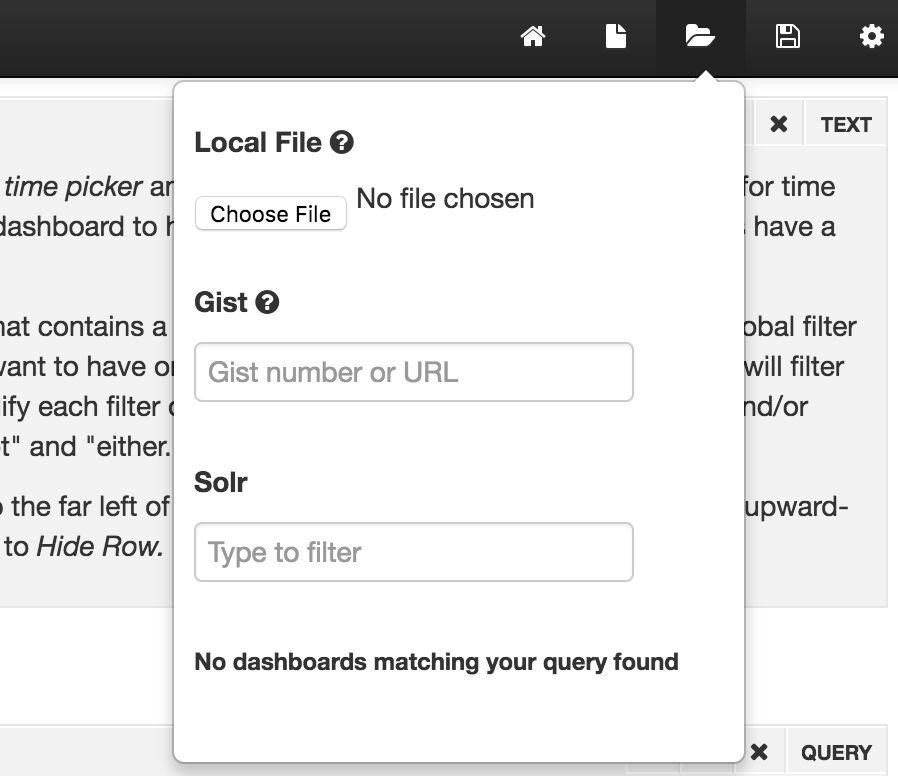Go to the Home dashboard icon

[x=533, y=37]
